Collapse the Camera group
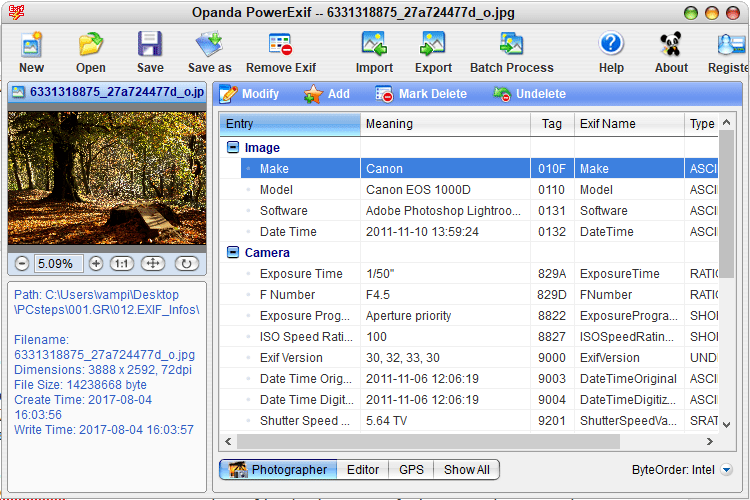The height and width of the screenshot is (500, 750). click(232, 252)
